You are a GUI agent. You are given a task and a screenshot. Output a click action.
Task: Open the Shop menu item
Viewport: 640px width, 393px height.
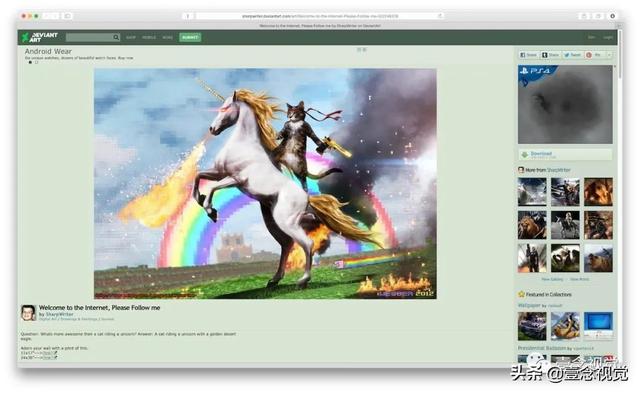click(131, 38)
